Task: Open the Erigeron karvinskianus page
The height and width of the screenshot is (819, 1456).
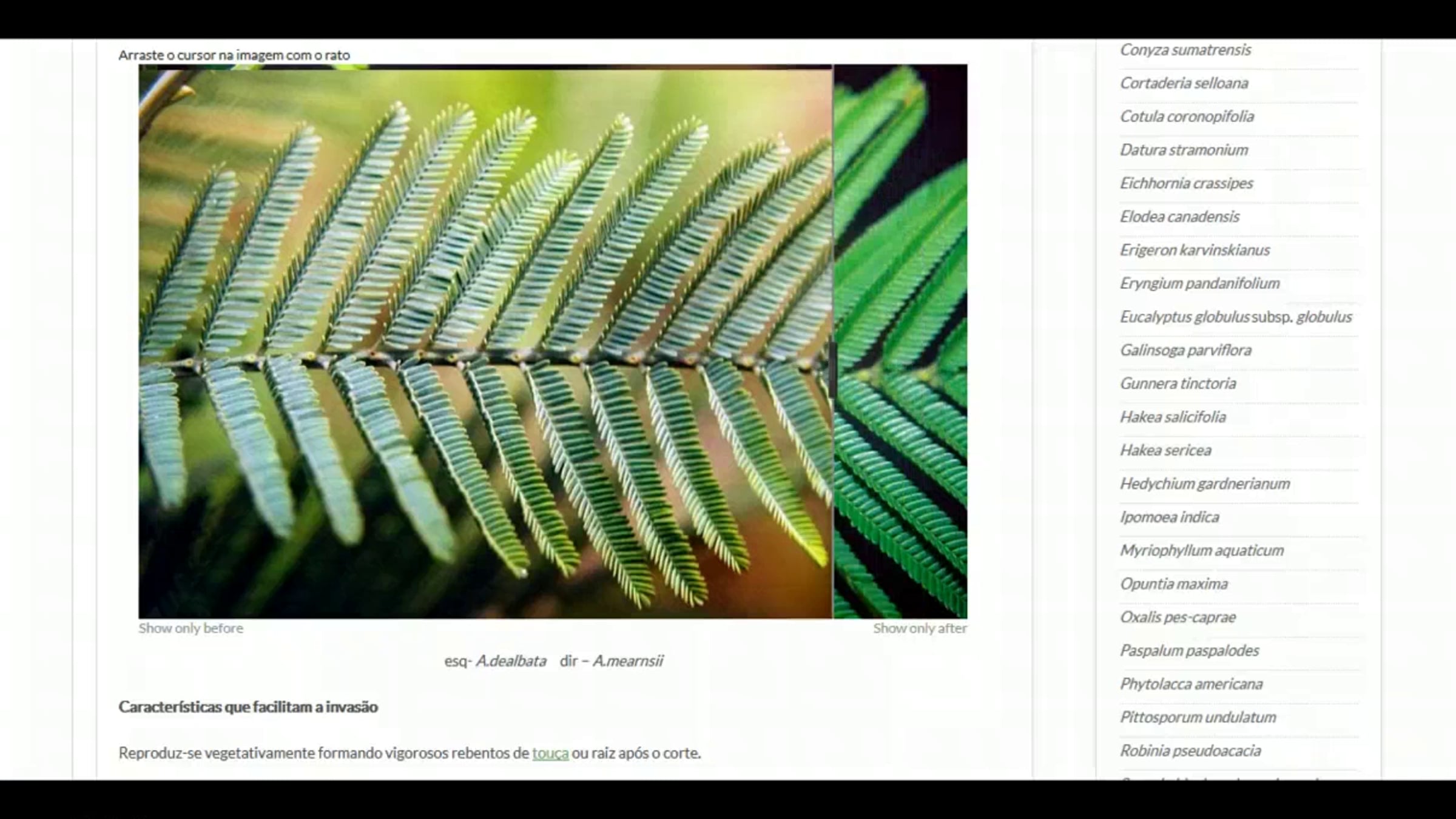Action: tap(1195, 250)
